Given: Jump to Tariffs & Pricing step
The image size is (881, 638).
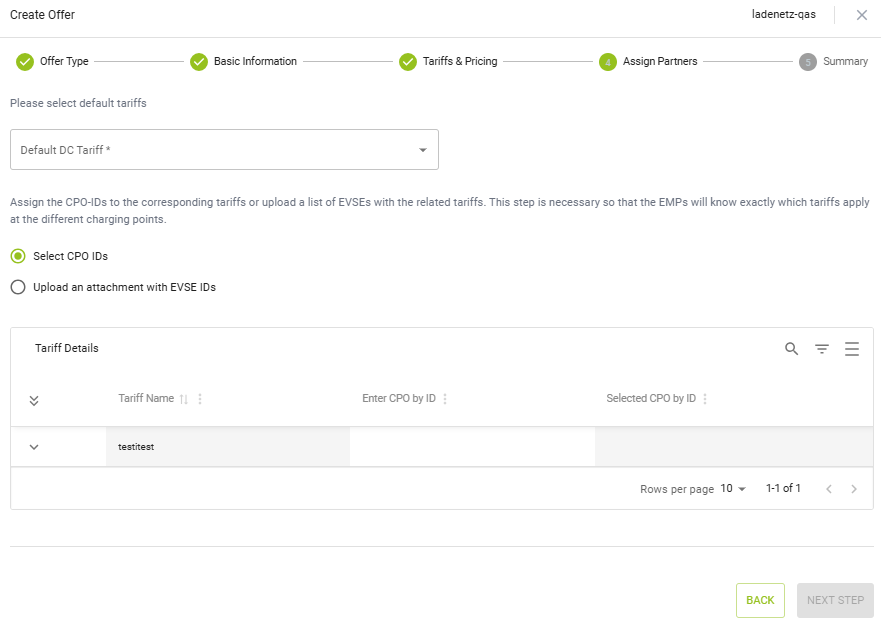Looking at the screenshot, I should (x=448, y=62).
